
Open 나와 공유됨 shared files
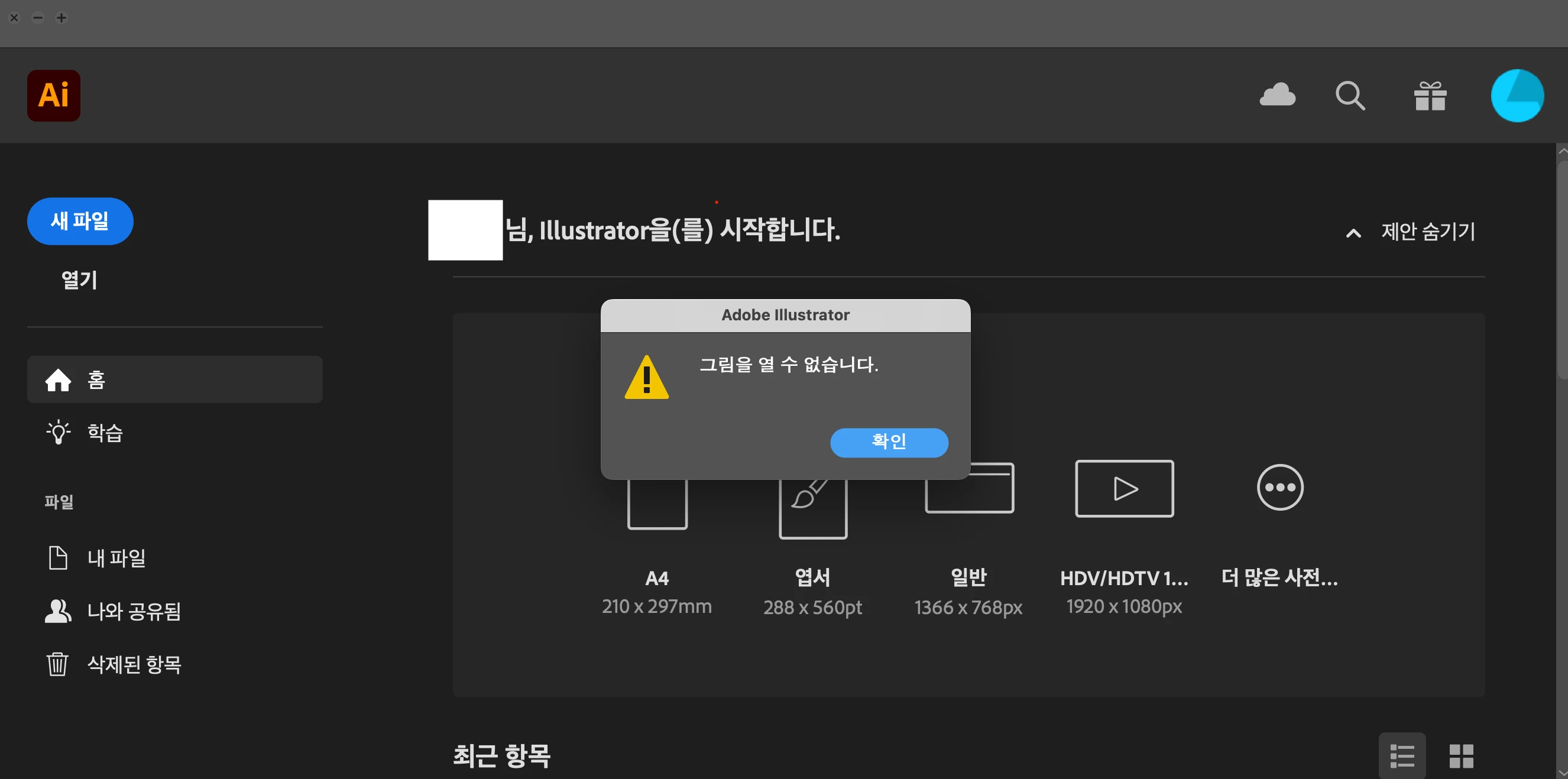[x=133, y=611]
